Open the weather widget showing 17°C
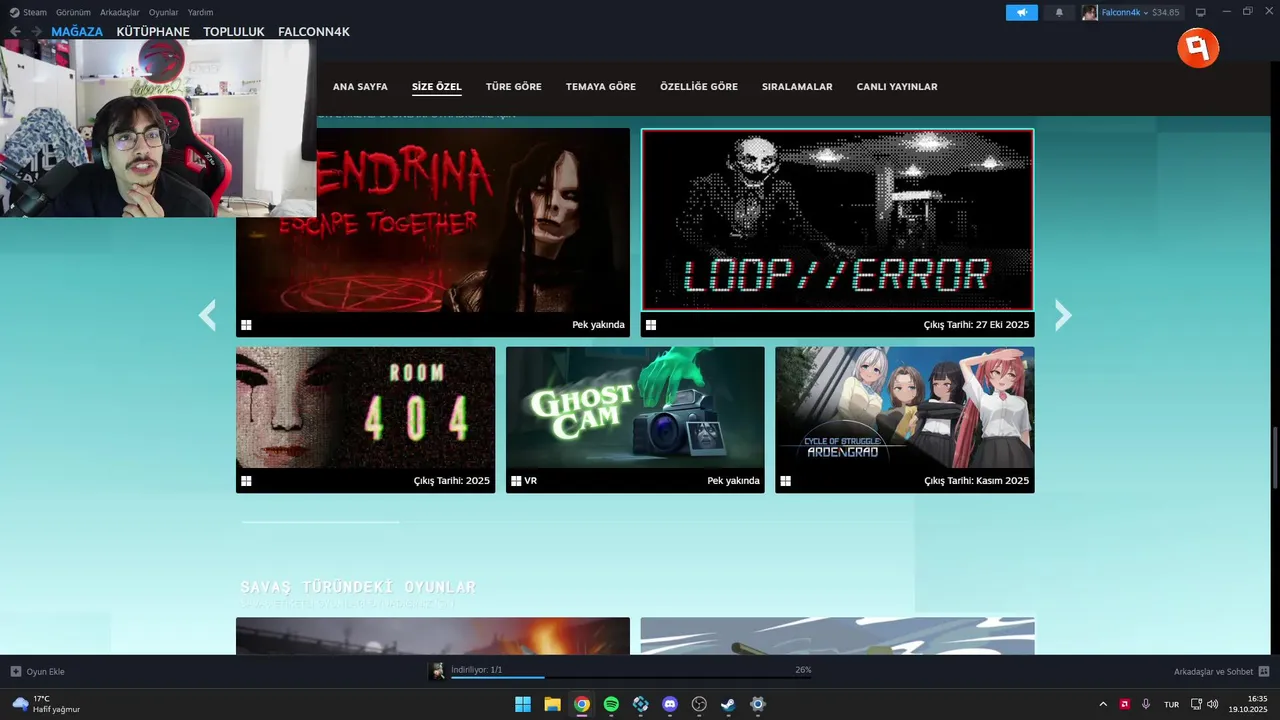This screenshot has width=1280, height=720. click(x=46, y=704)
